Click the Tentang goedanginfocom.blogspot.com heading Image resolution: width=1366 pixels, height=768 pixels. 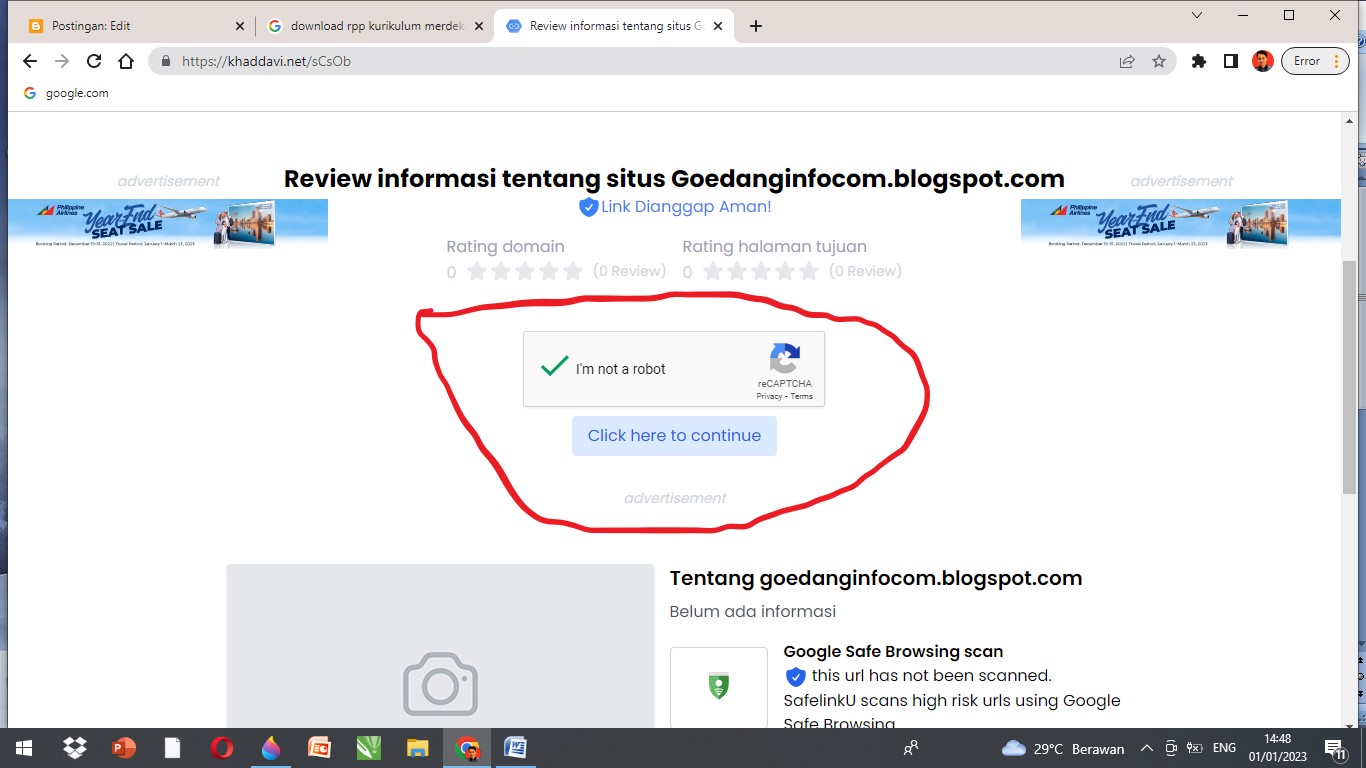pyautogui.click(x=876, y=578)
